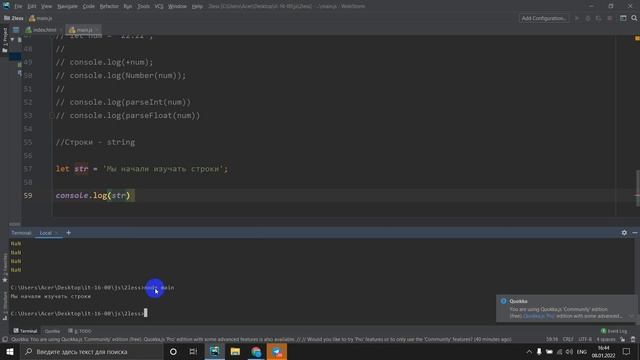640x360 pixels.
Task: Open the Help menu
Action: click(197, 6)
